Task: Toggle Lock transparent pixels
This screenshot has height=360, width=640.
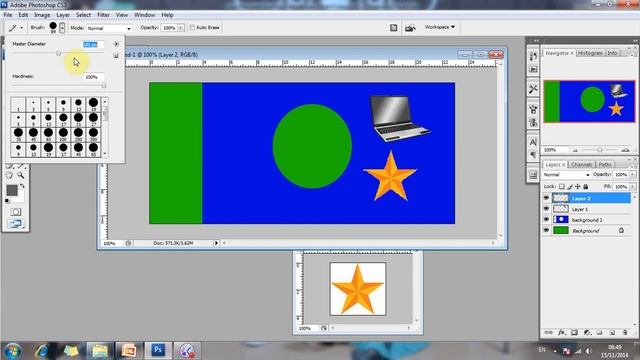Action: [562, 187]
